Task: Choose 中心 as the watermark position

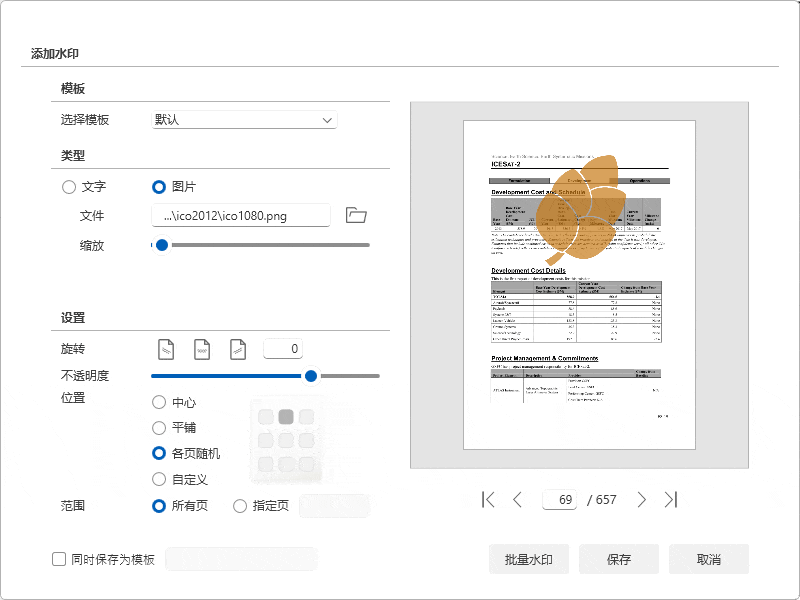Action: [x=158, y=402]
